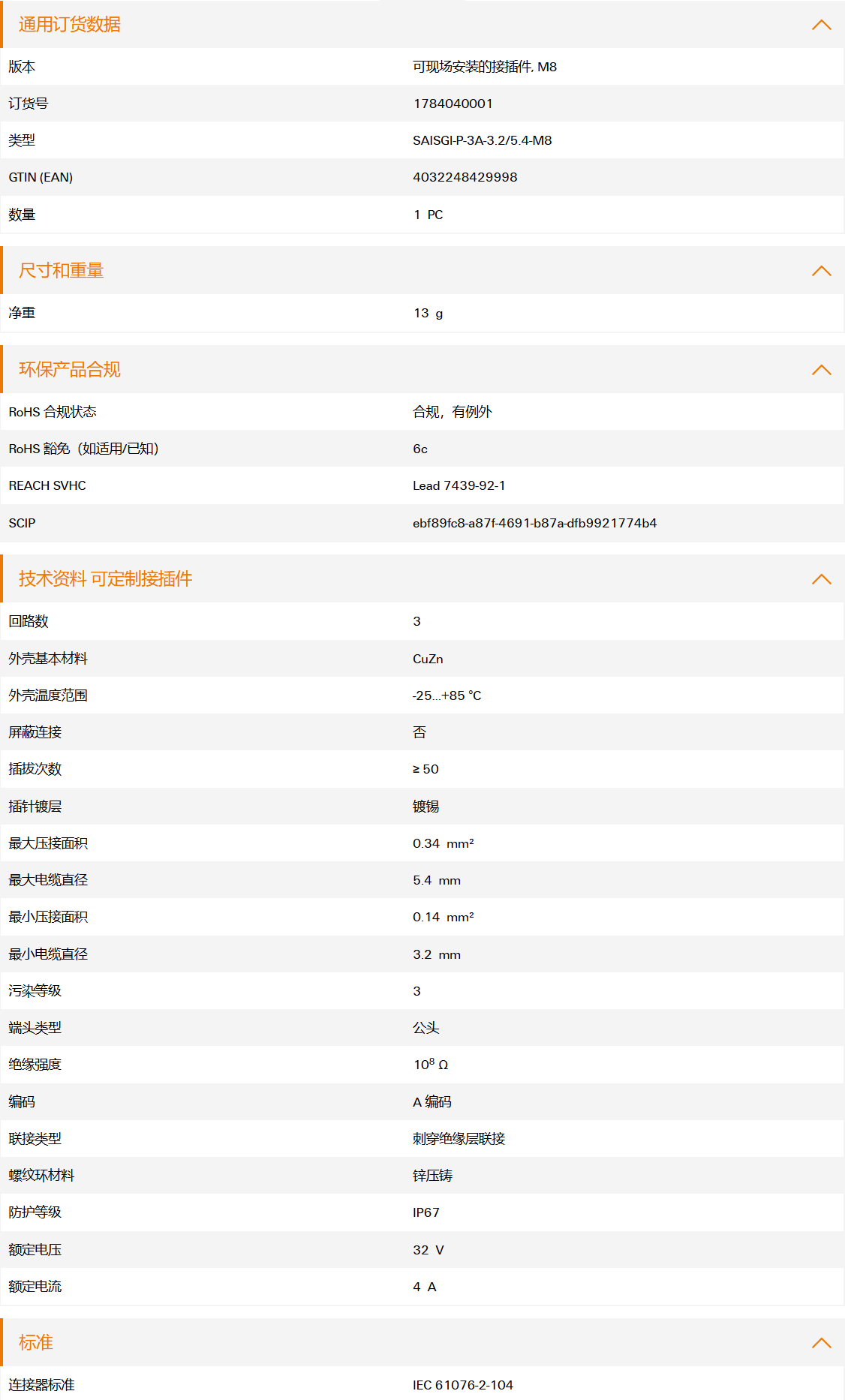Click the coding value A 编码

tap(432, 1102)
